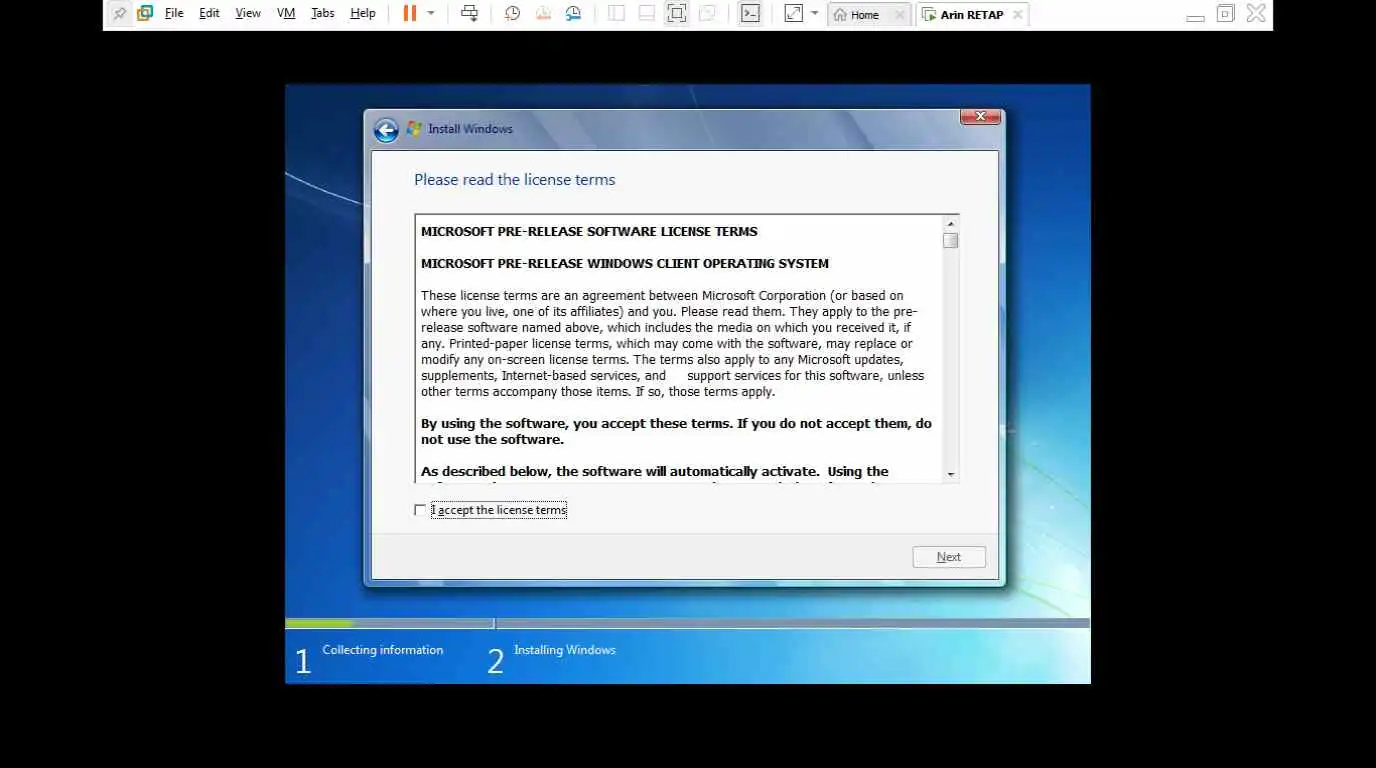Viewport: 1376px width, 768px height.
Task: Open the snapshot manager
Action: pos(573,14)
